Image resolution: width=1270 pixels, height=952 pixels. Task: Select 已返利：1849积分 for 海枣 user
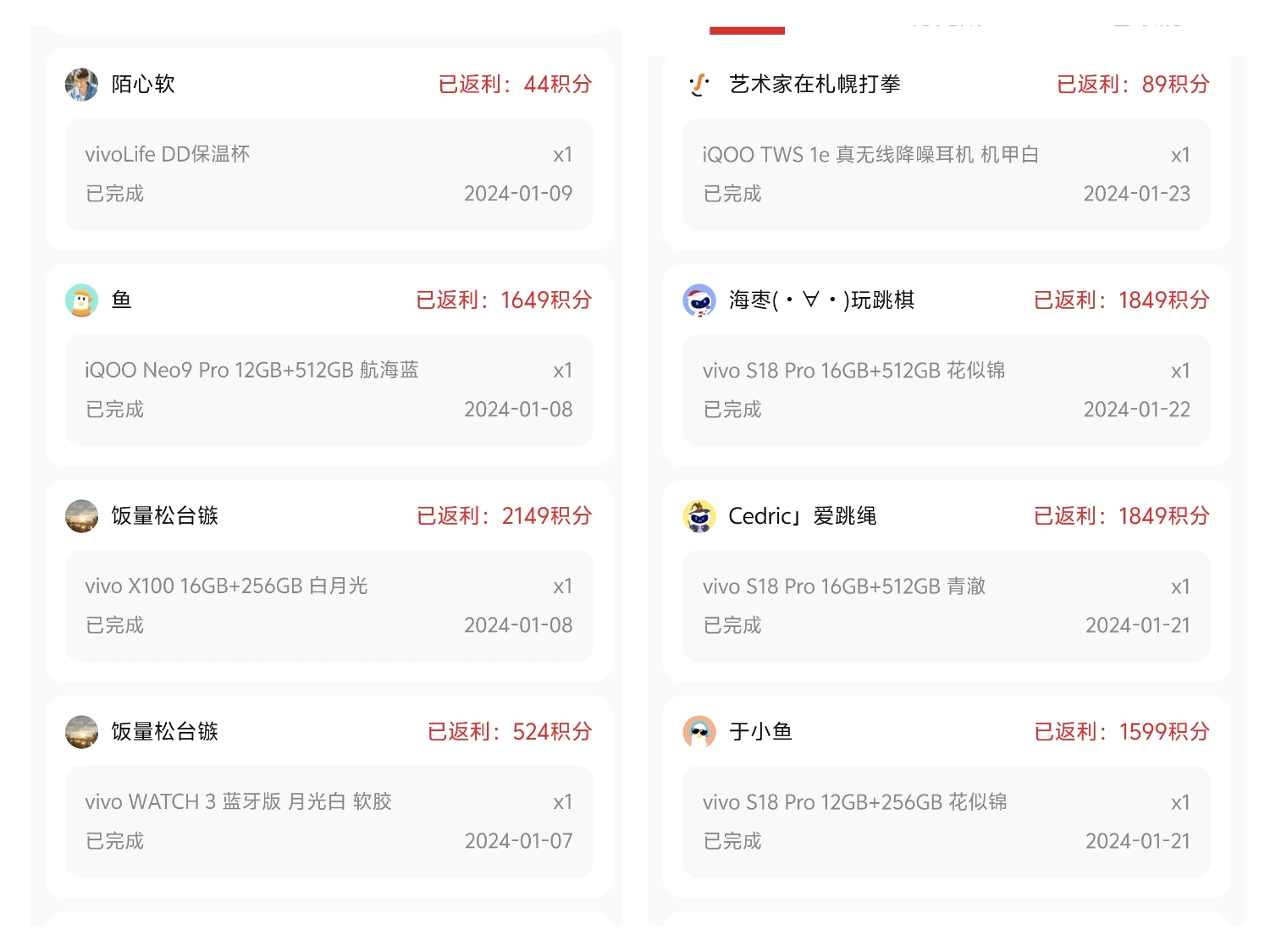pyautogui.click(x=1122, y=300)
